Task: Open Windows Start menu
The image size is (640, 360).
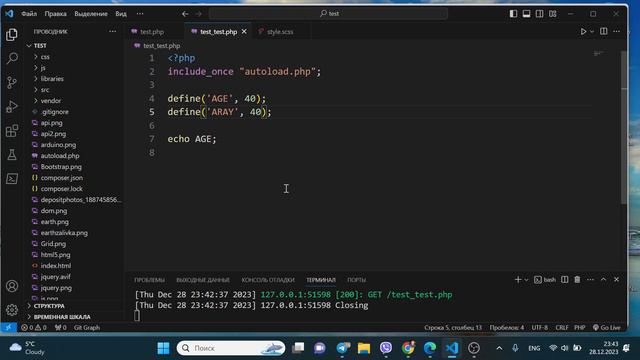Action: point(163,348)
